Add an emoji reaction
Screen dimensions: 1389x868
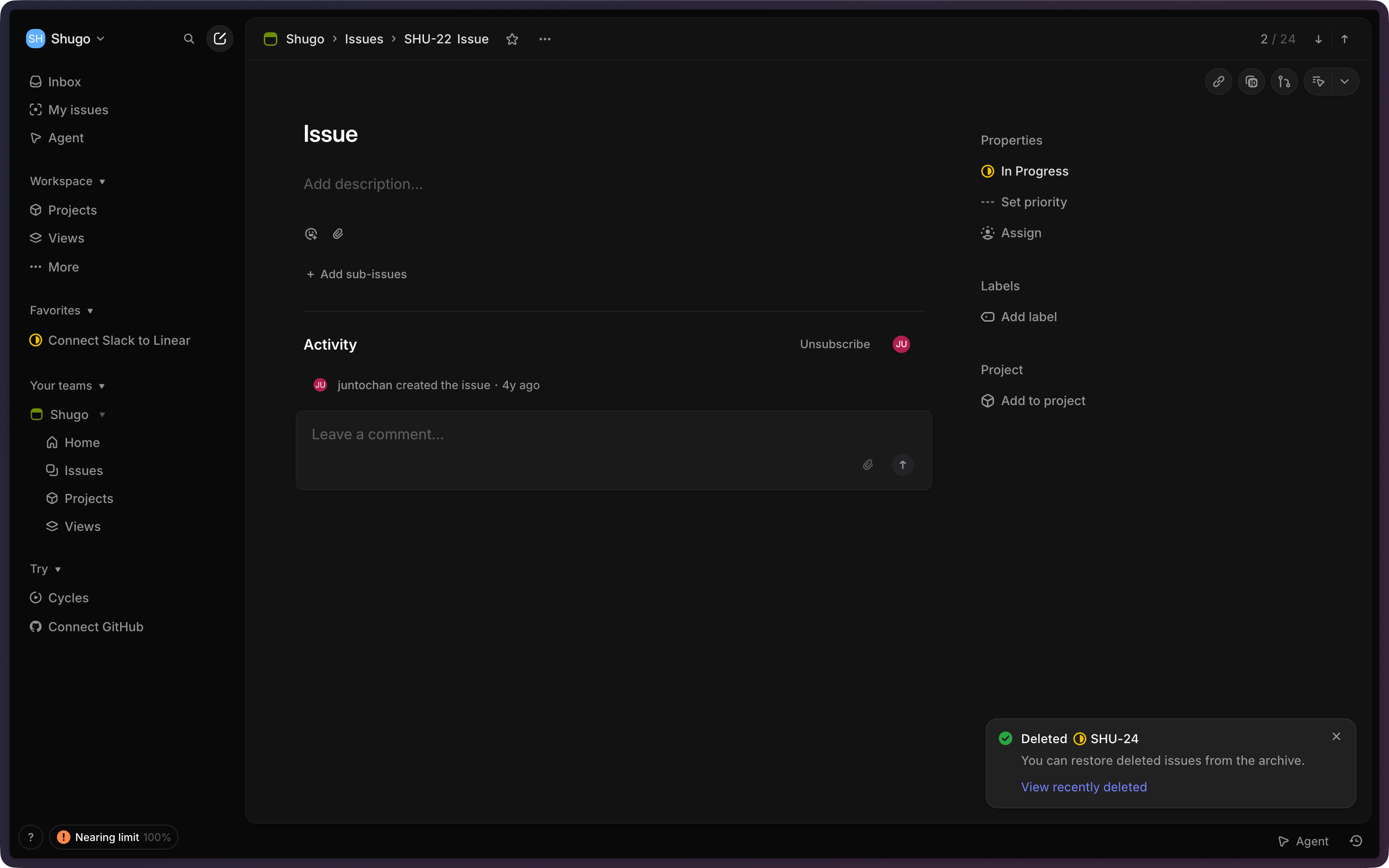(x=311, y=234)
